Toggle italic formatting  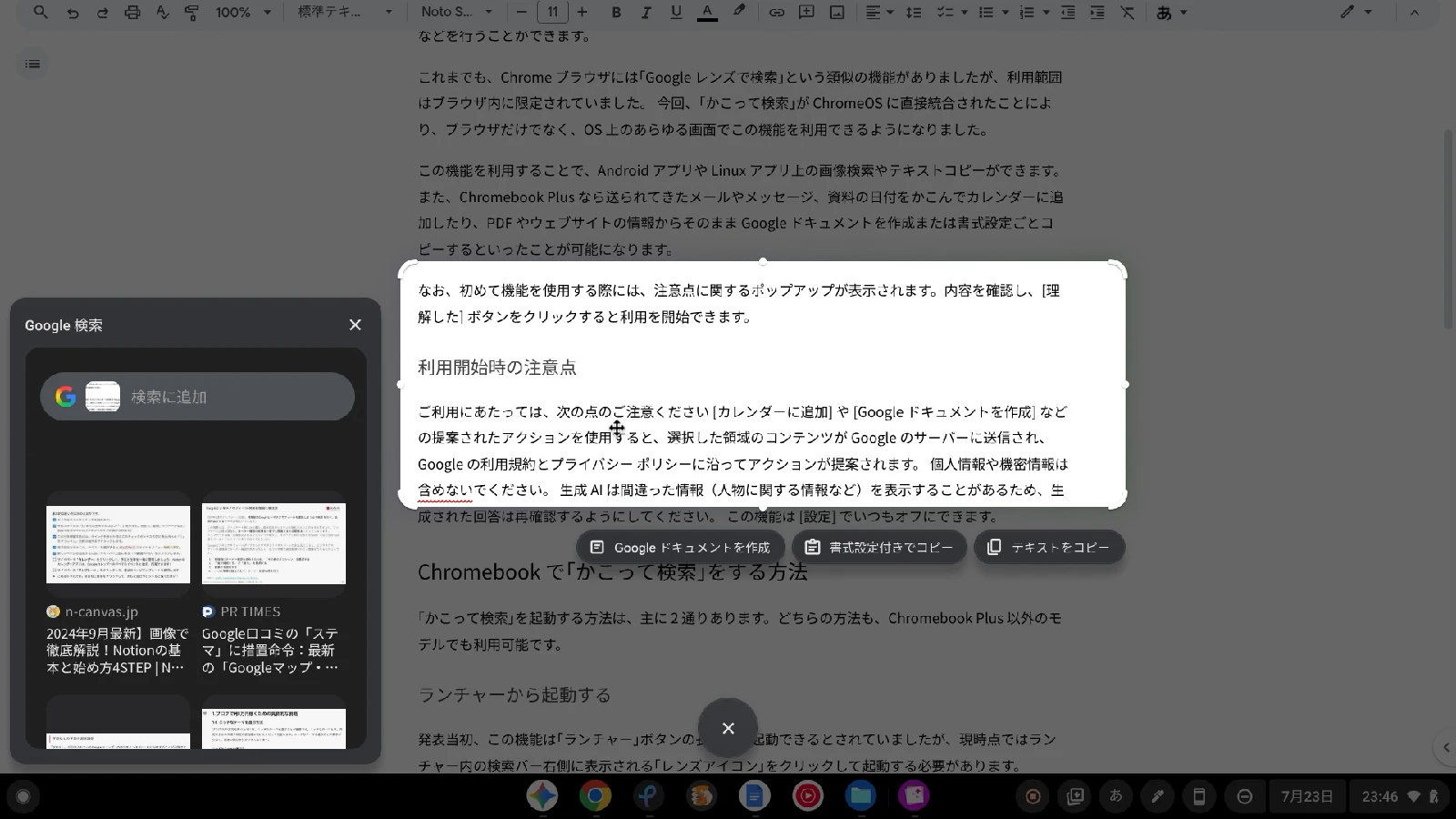646,12
